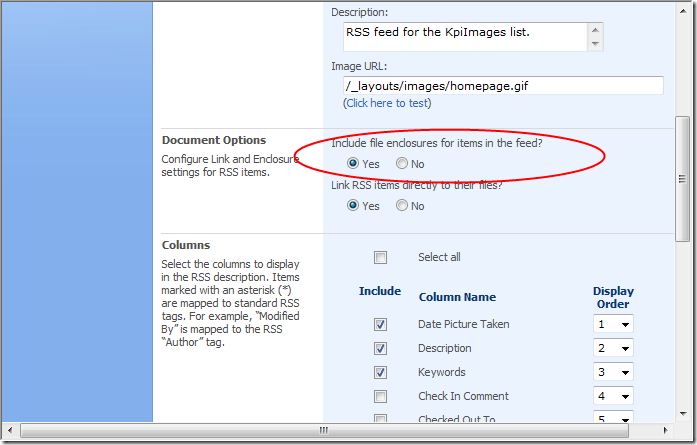The height and width of the screenshot is (445, 697).
Task: Click the description box scroll down arrow
Action: click(x=596, y=44)
